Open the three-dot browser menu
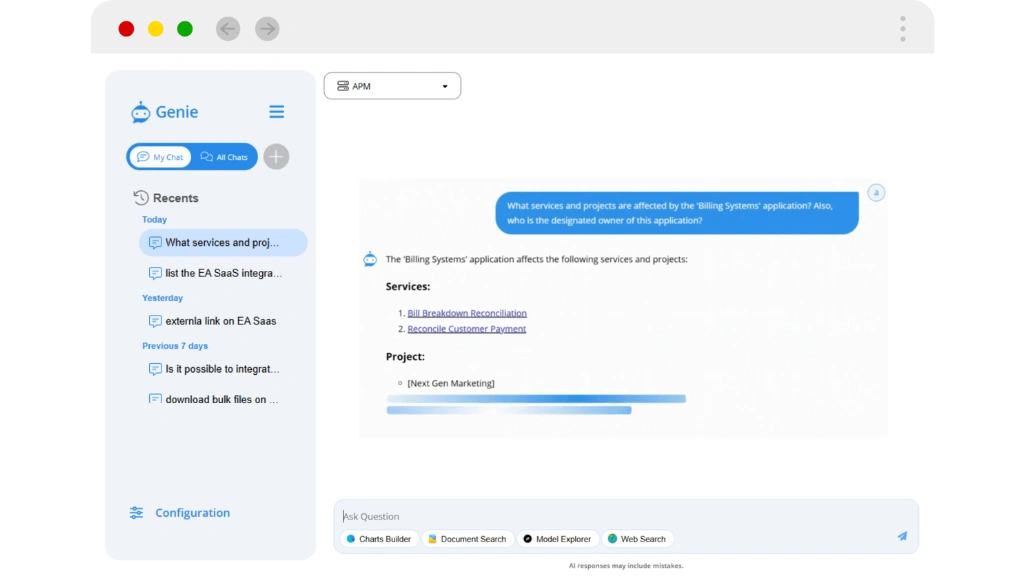This screenshot has height=576, width=1024. click(x=902, y=28)
